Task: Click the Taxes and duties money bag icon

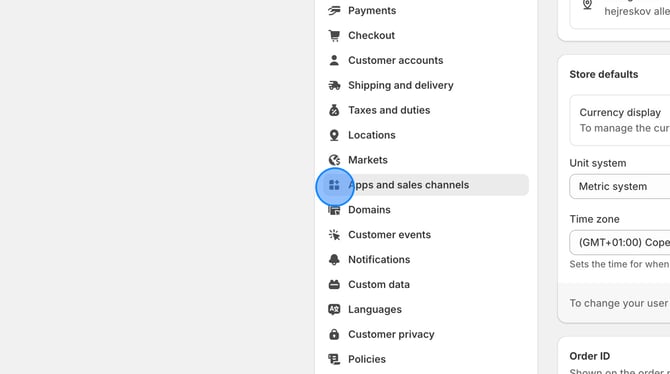Action: (334, 110)
